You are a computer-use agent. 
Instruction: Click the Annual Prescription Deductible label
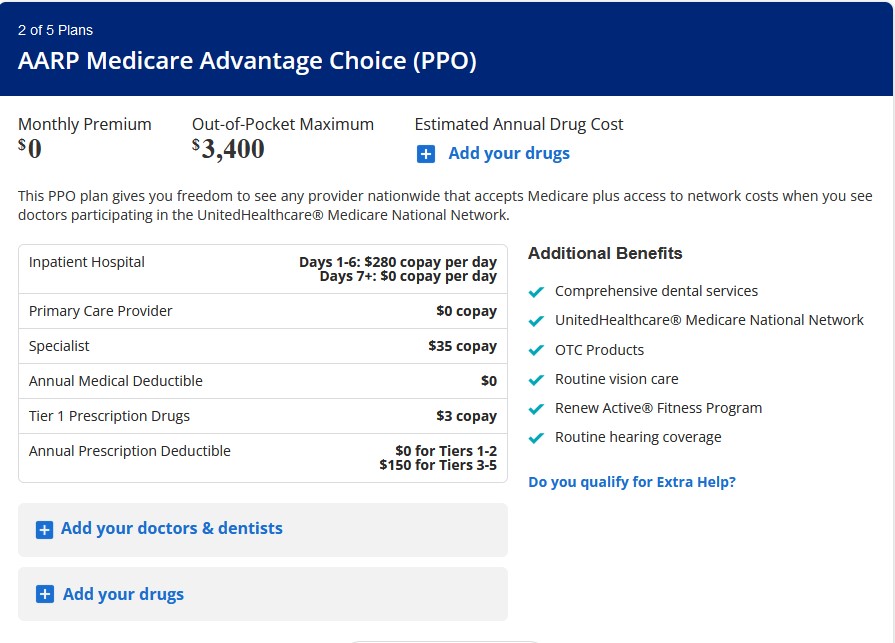coord(130,451)
